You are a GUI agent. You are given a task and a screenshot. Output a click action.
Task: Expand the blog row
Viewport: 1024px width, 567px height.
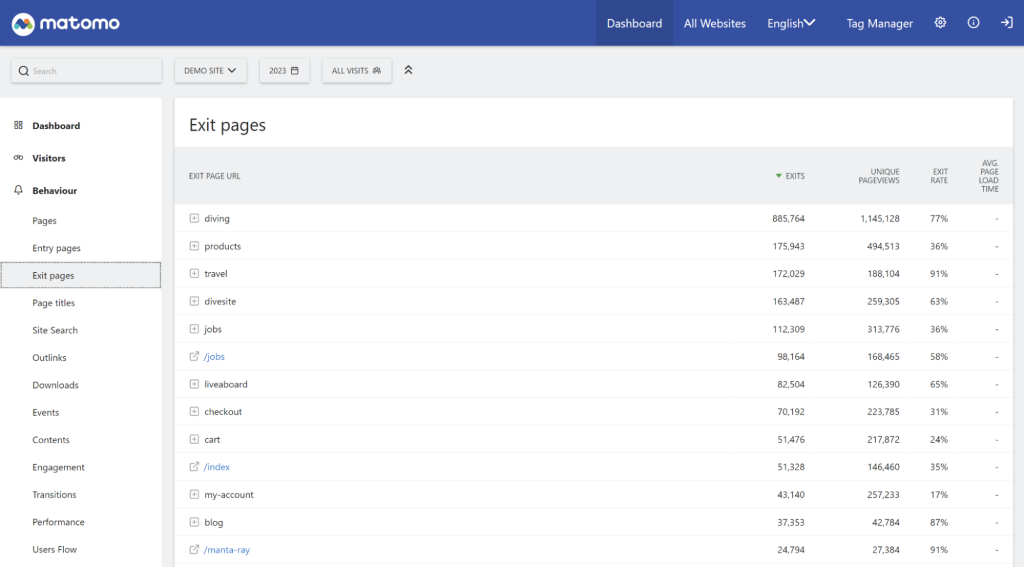point(194,523)
